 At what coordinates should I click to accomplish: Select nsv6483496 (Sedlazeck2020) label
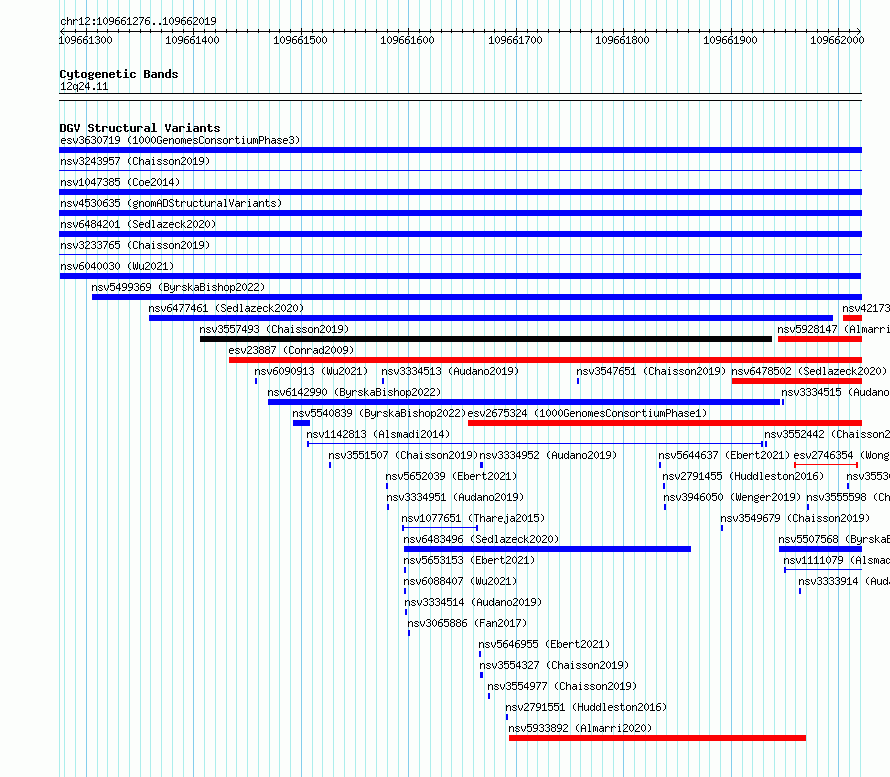481,539
